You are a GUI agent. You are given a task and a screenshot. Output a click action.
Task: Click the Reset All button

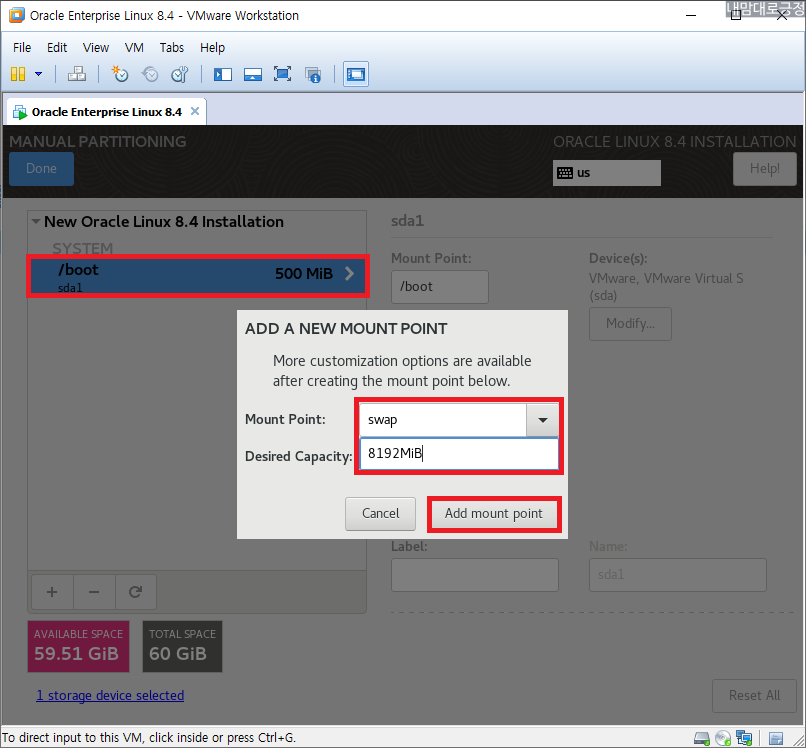(754, 696)
